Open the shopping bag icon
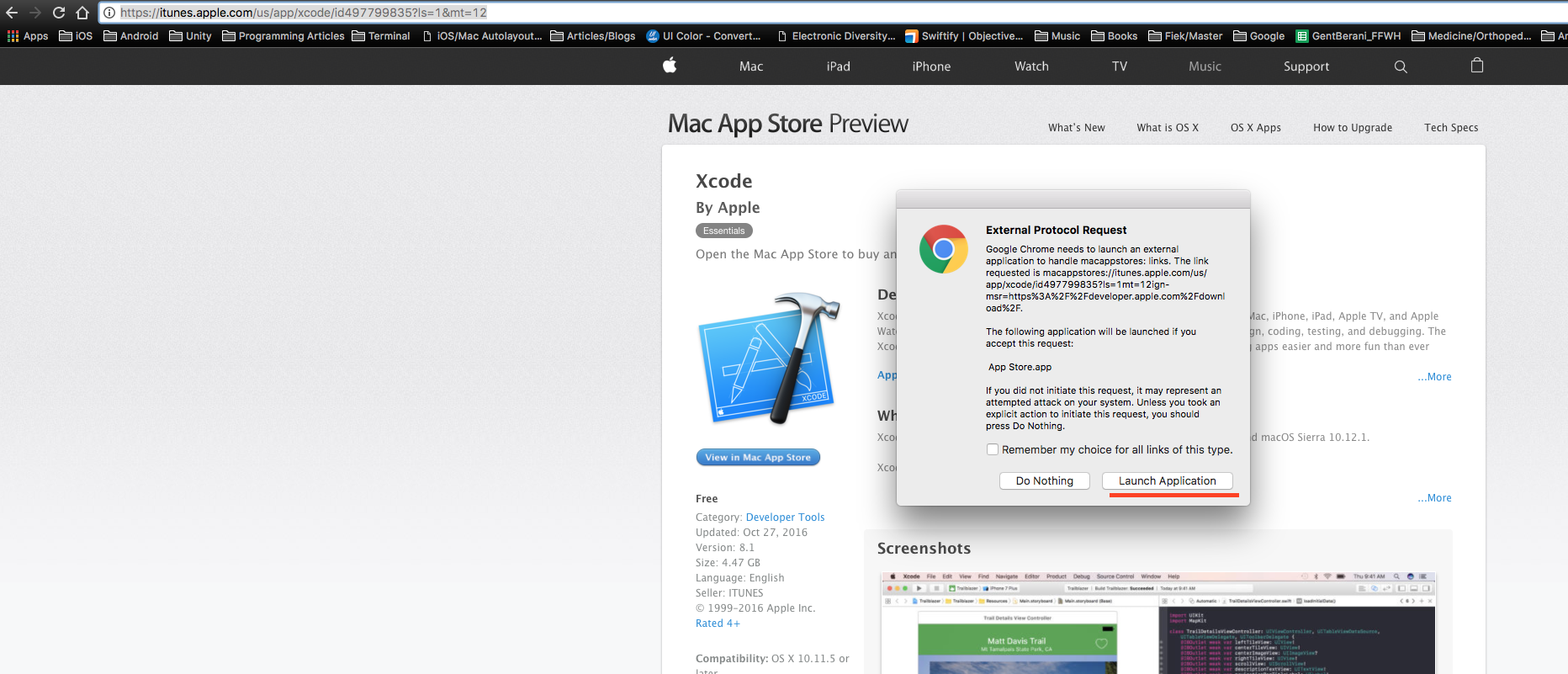The width and height of the screenshot is (1568, 674). tap(1477, 66)
